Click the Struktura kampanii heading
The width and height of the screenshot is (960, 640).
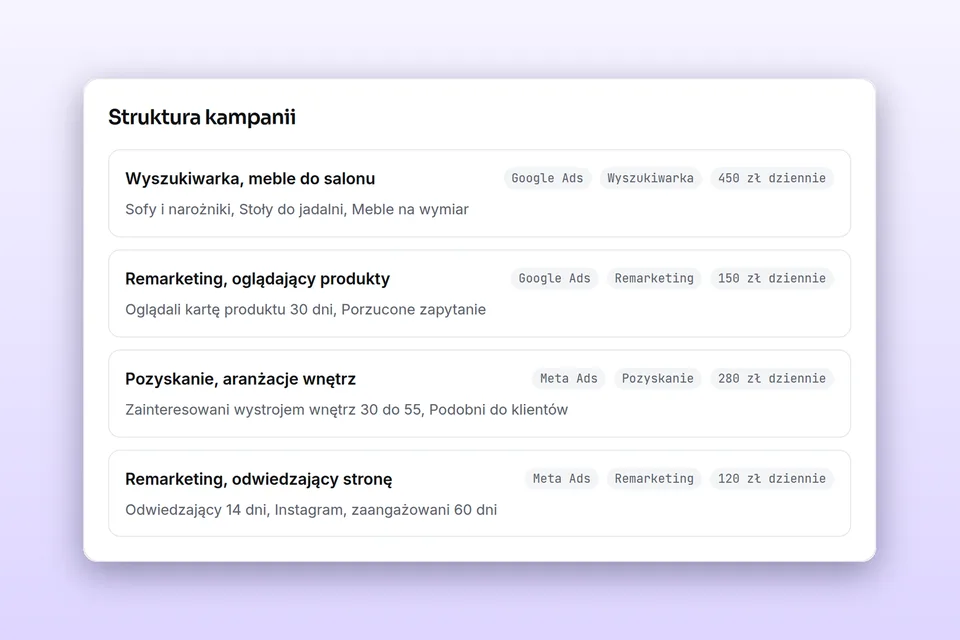tap(201, 117)
